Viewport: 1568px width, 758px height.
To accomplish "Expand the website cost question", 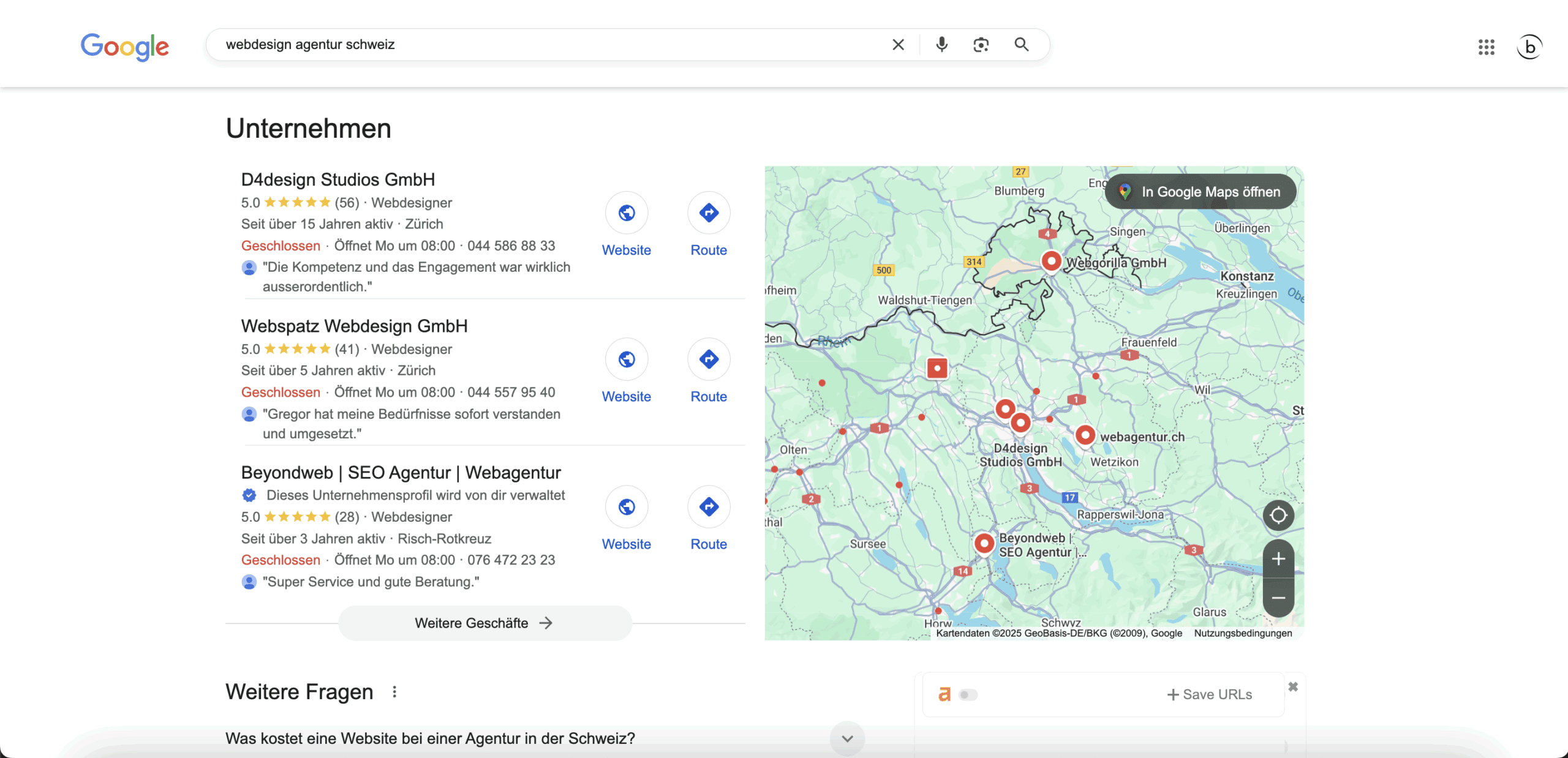I will pyautogui.click(x=847, y=738).
